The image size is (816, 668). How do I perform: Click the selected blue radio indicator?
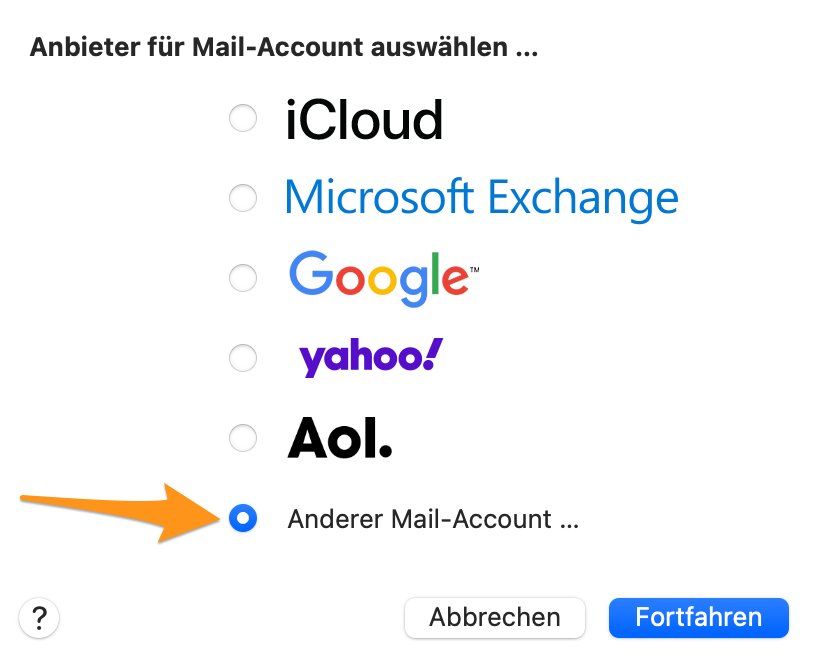[x=243, y=519]
